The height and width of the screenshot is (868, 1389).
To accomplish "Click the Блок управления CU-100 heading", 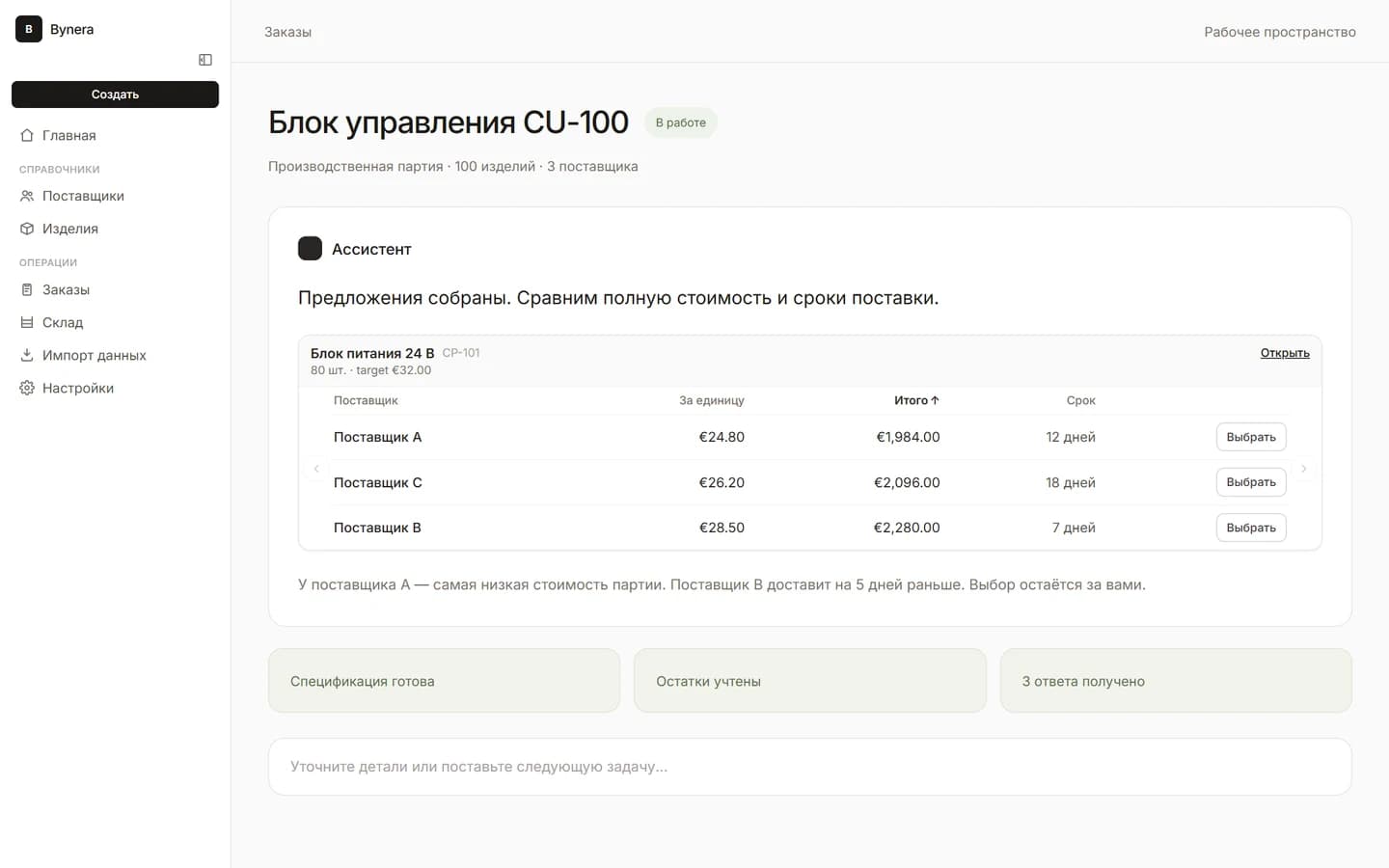I will (x=449, y=122).
